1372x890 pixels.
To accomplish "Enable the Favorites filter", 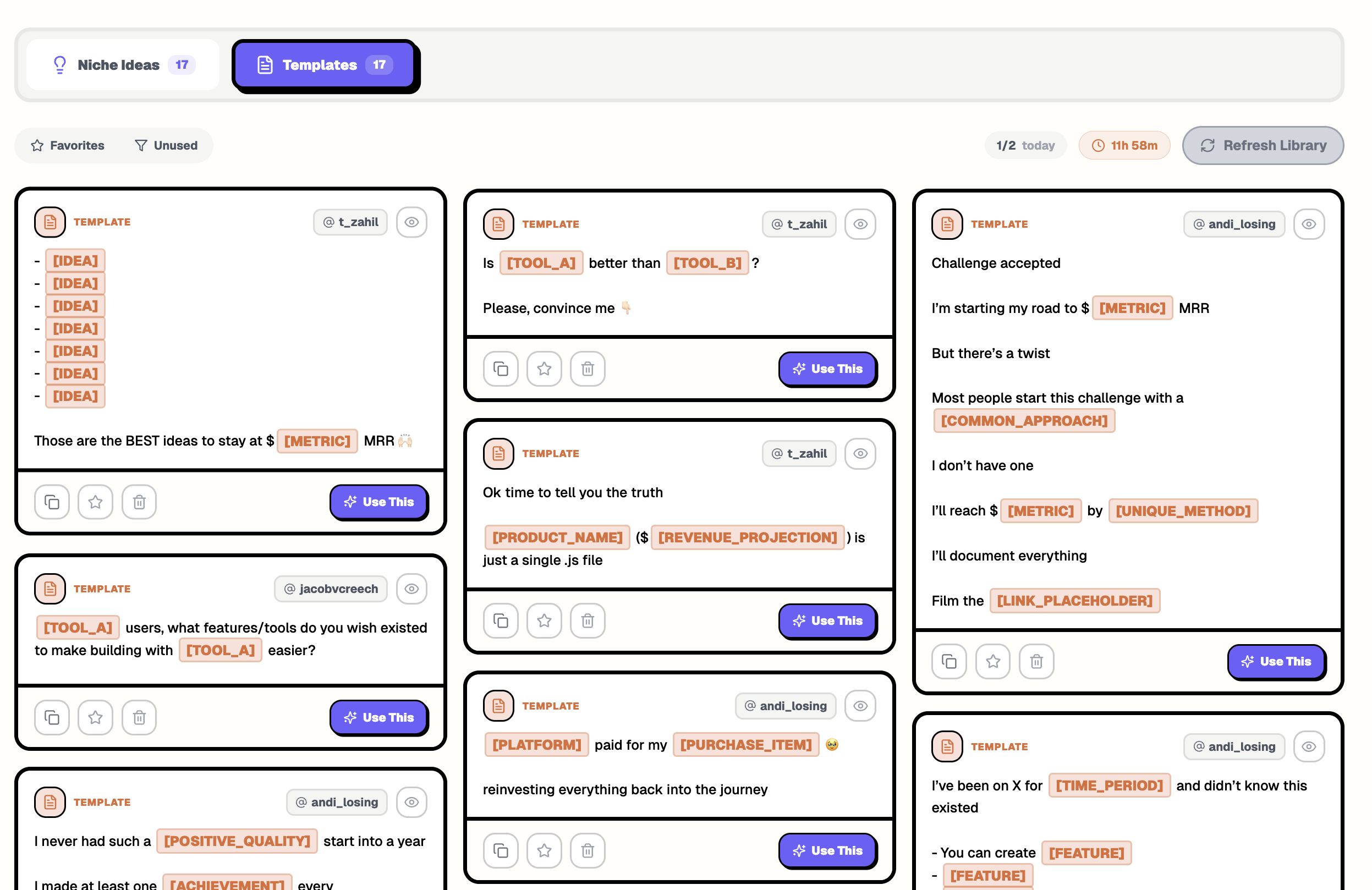I will click(x=68, y=145).
